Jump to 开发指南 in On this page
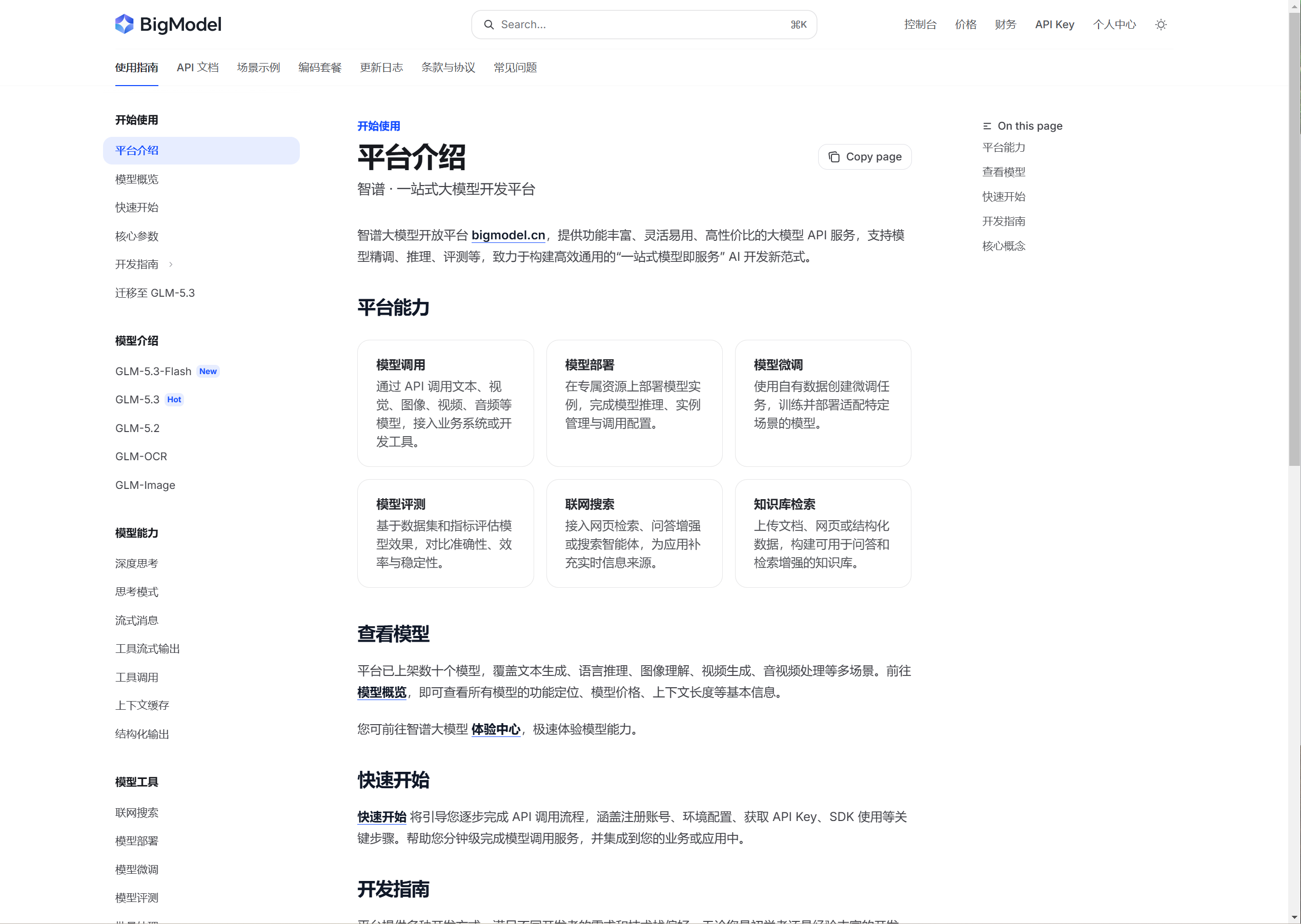 pyautogui.click(x=1004, y=221)
